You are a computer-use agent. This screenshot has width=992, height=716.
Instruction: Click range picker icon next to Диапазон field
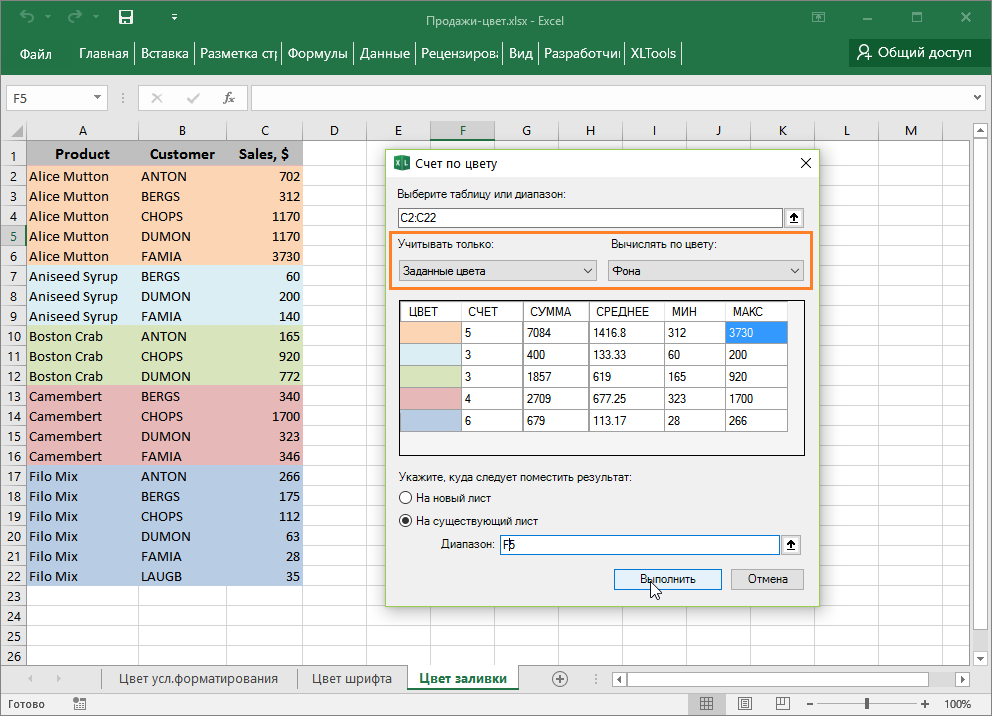[792, 545]
